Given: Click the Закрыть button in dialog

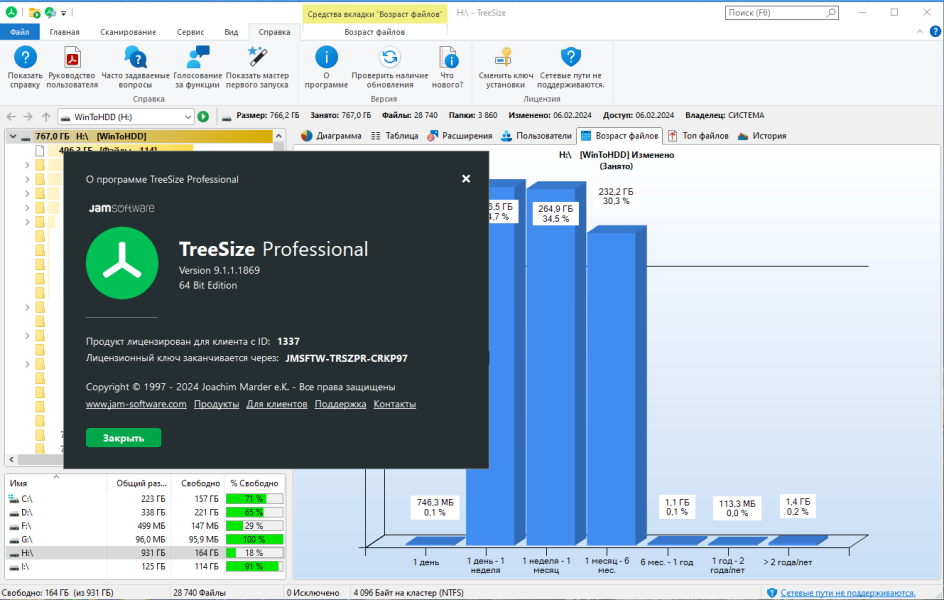Looking at the screenshot, I should pyautogui.click(x=123, y=438).
